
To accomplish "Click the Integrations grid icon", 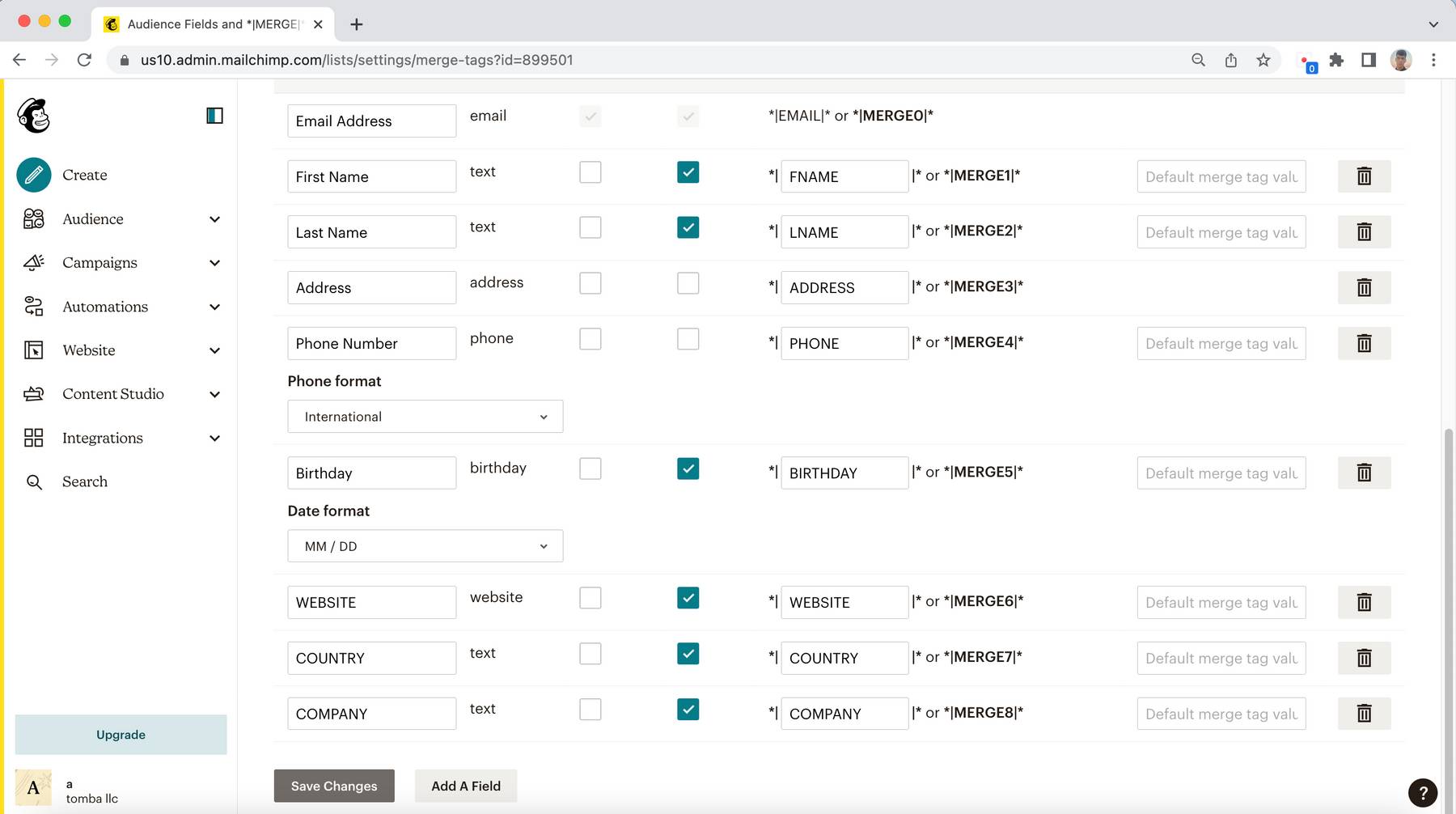I will (34, 438).
